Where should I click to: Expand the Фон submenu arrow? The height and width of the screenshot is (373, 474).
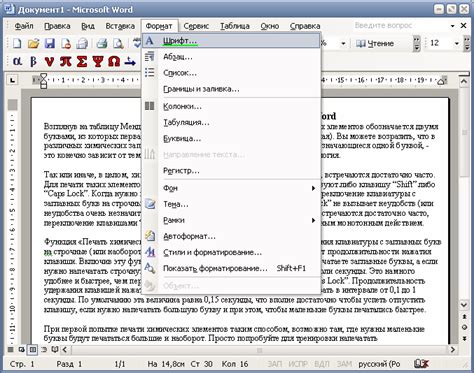pyautogui.click(x=313, y=188)
